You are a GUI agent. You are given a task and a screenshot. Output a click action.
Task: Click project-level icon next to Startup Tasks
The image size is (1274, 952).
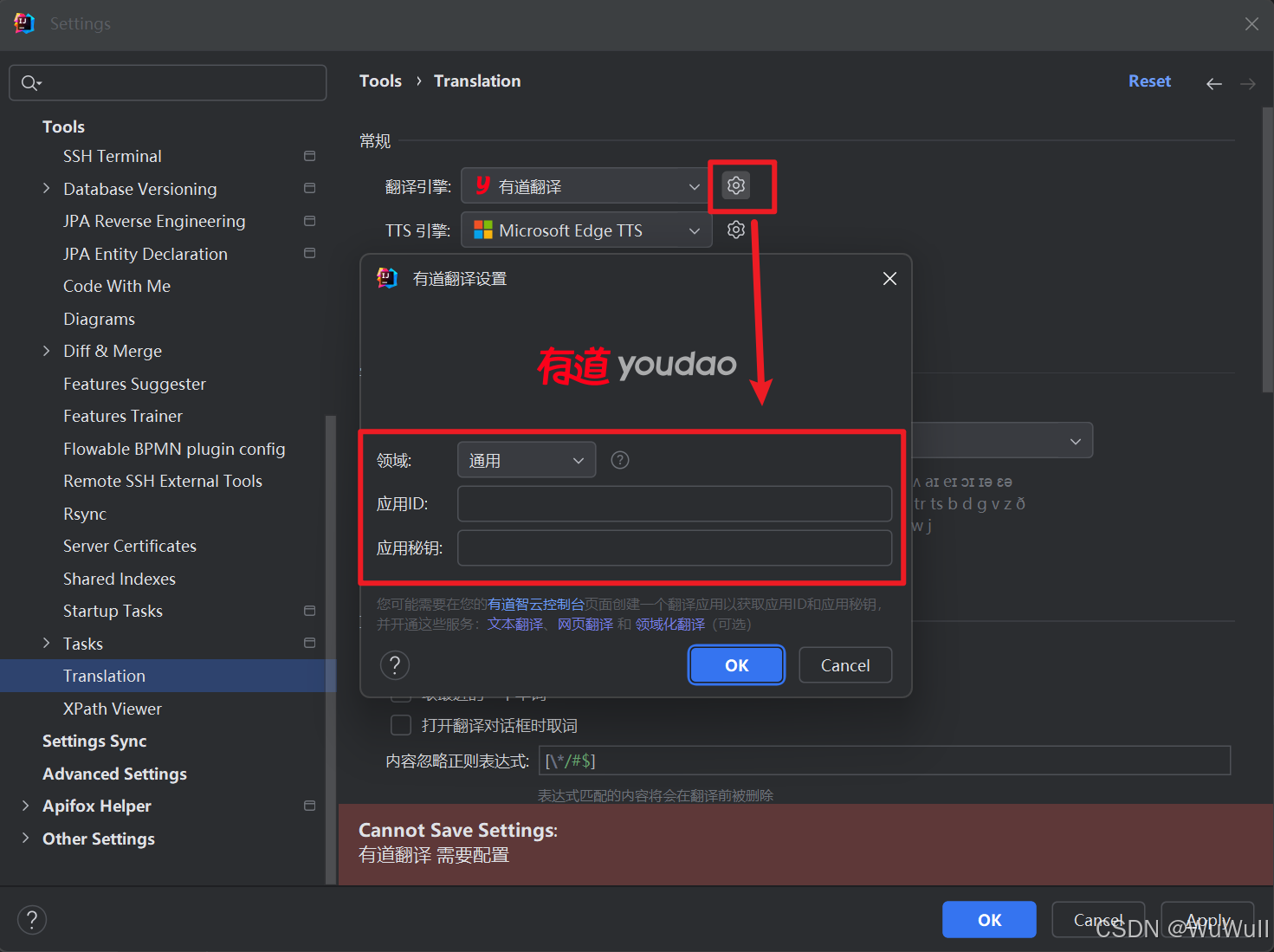tap(309, 611)
